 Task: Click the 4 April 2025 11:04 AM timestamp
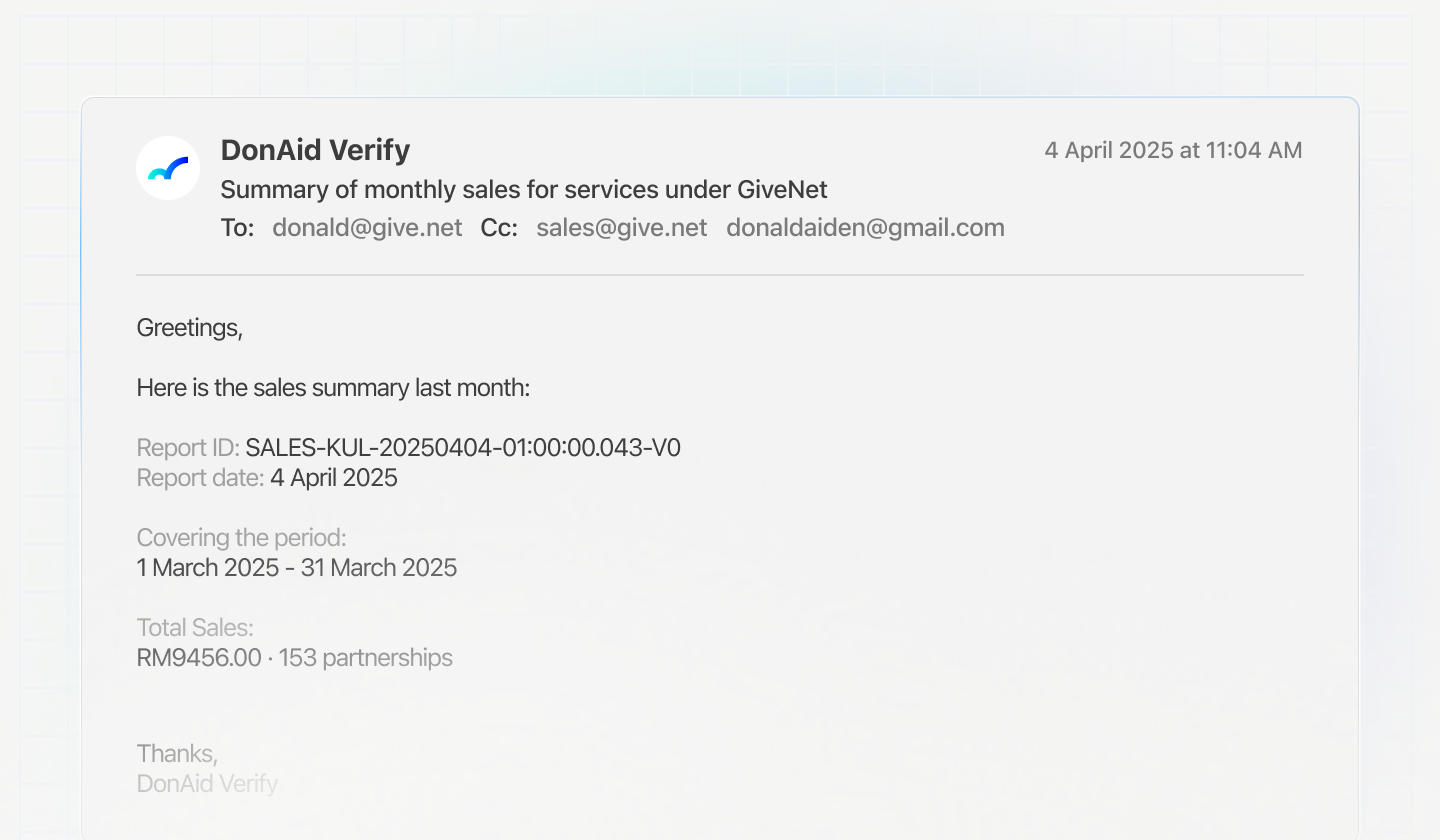(1173, 150)
